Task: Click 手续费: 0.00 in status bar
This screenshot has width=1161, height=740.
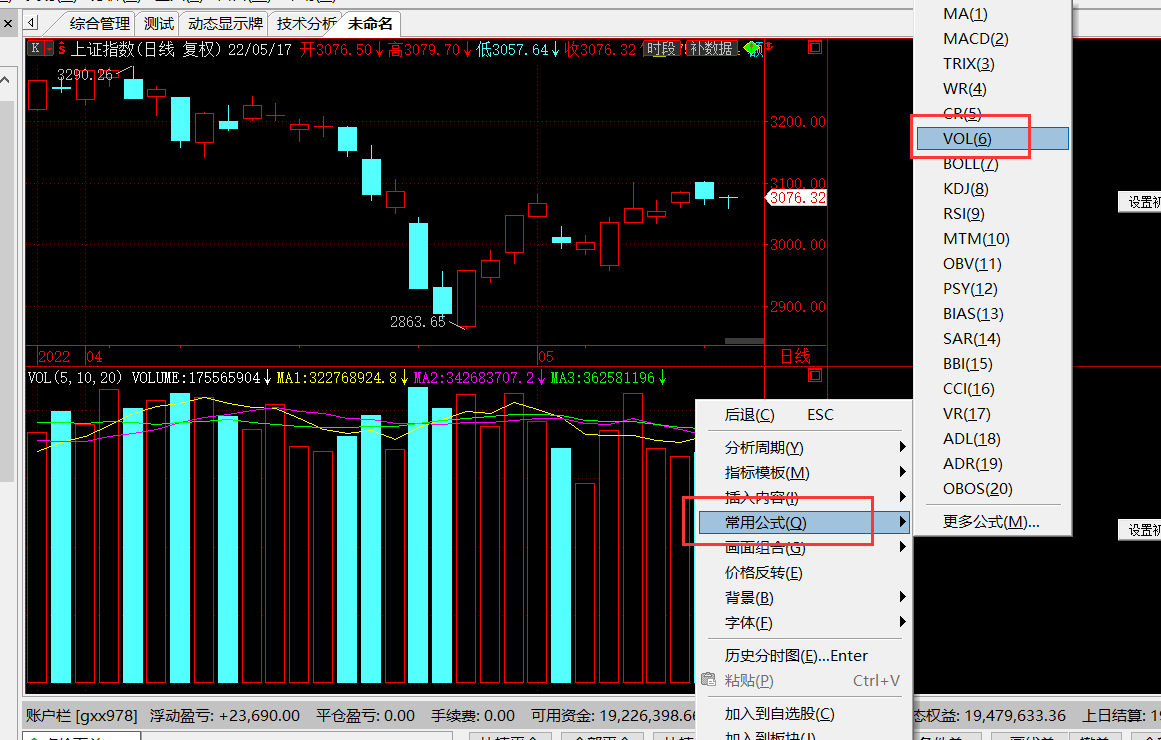Action: (473, 716)
